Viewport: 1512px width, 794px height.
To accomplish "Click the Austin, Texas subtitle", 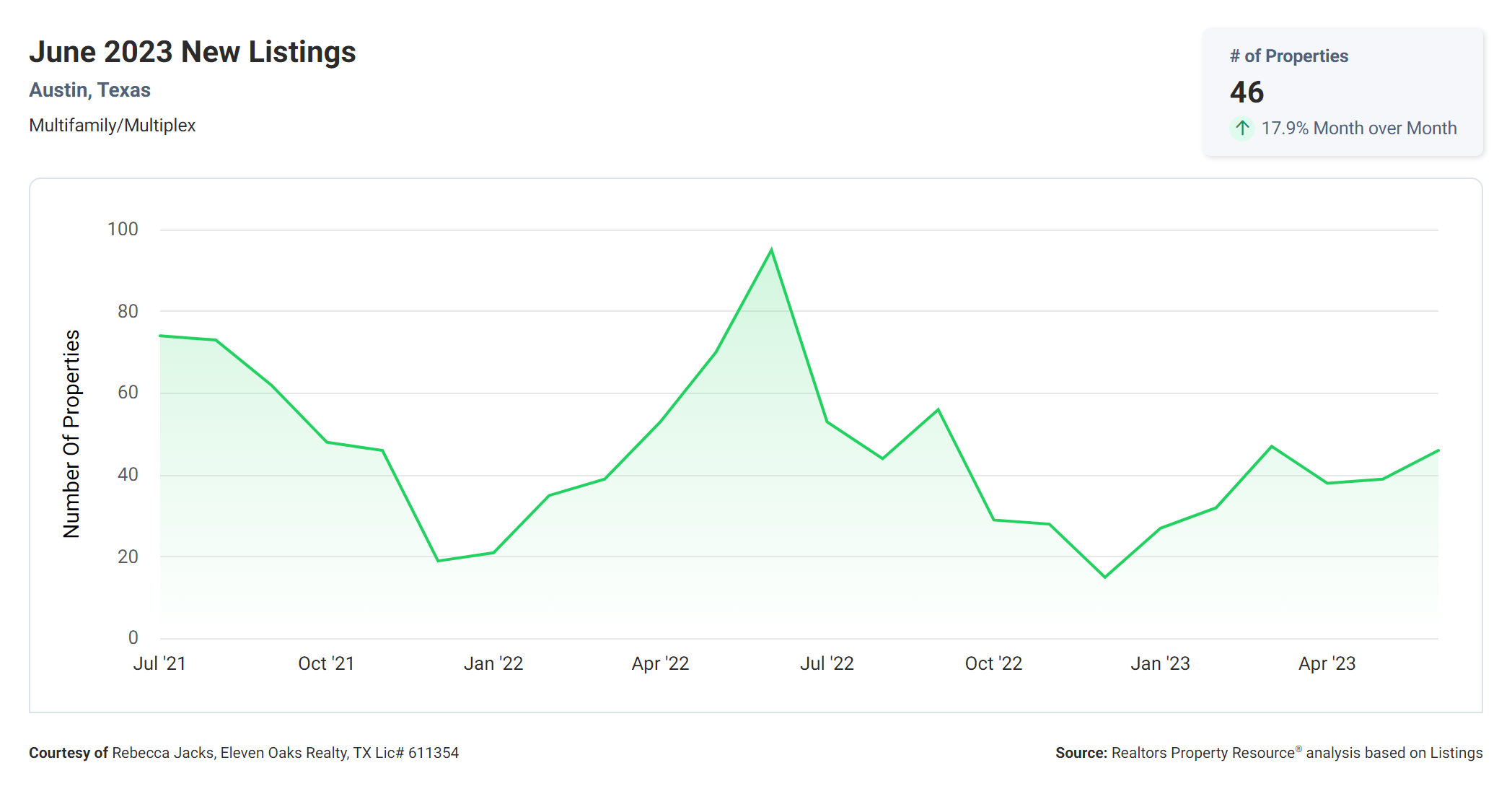I will (89, 90).
